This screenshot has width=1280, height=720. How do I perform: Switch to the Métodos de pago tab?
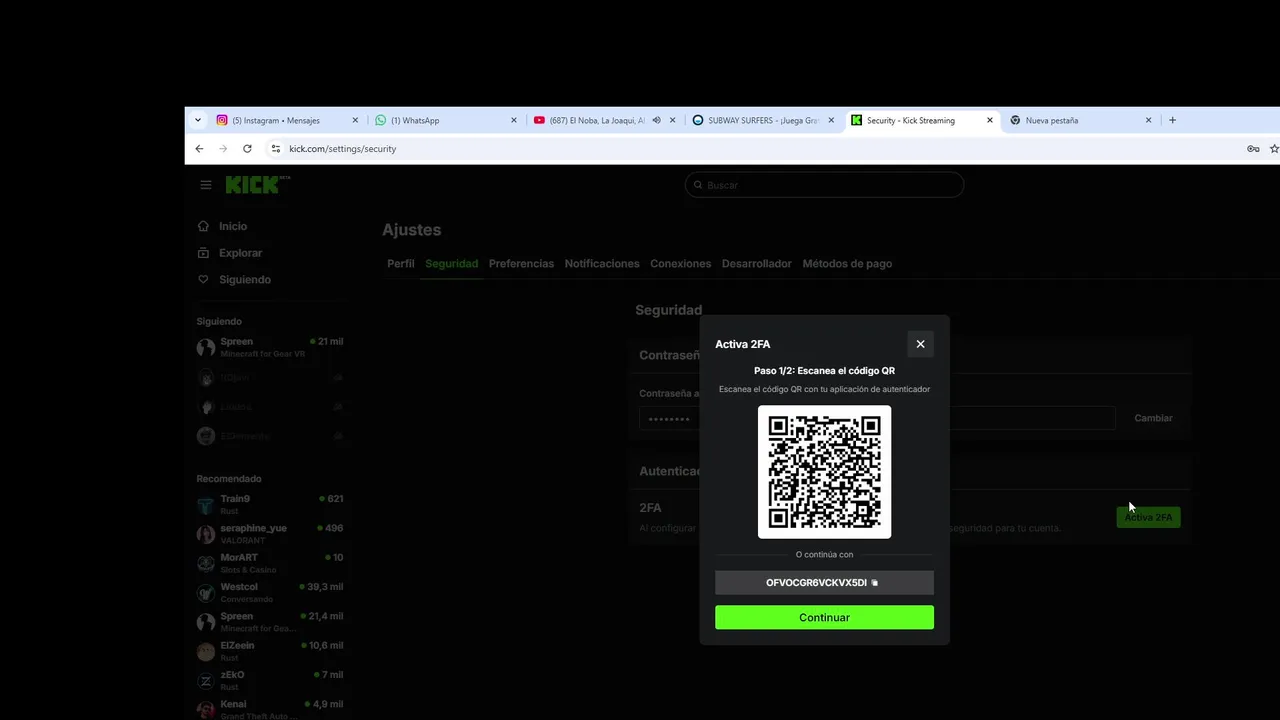(x=847, y=264)
